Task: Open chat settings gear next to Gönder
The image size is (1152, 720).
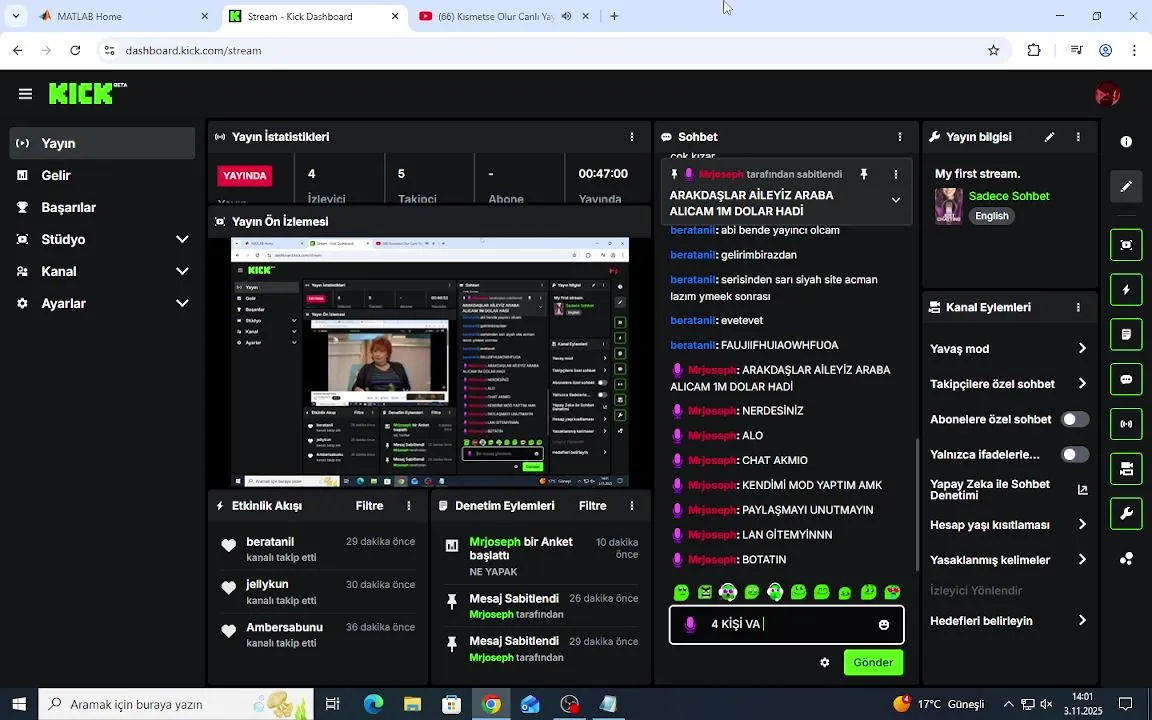Action: (824, 663)
